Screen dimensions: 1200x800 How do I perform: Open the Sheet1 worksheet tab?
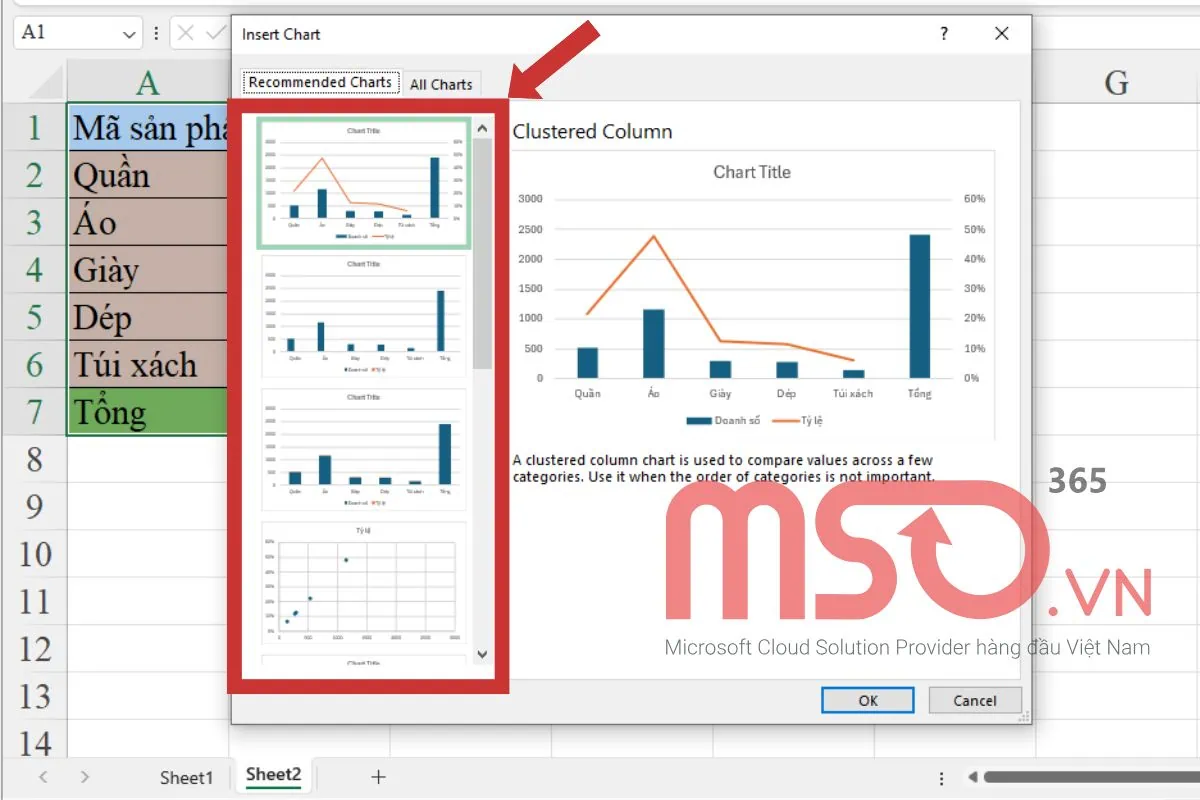tap(186, 776)
